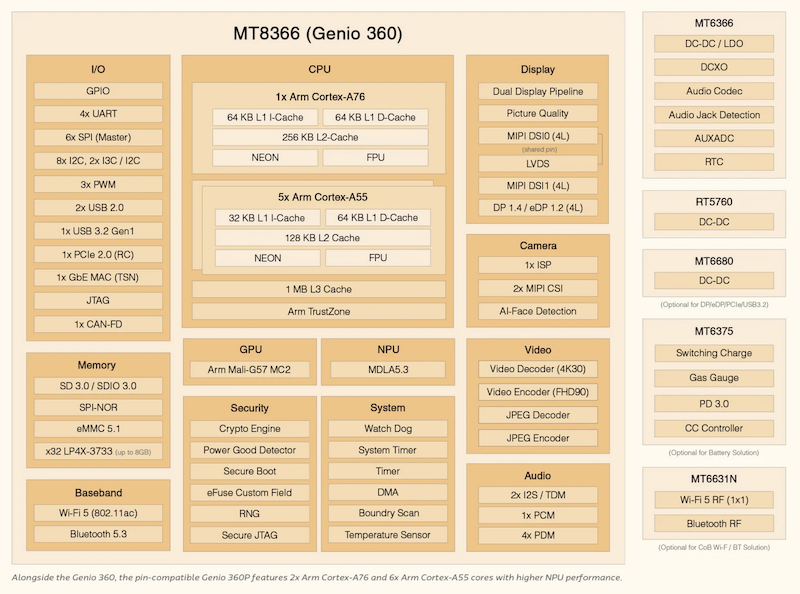This screenshot has height=594, width=800.
Task: Click the 4x PDM audio block
Action: [x=537, y=535]
